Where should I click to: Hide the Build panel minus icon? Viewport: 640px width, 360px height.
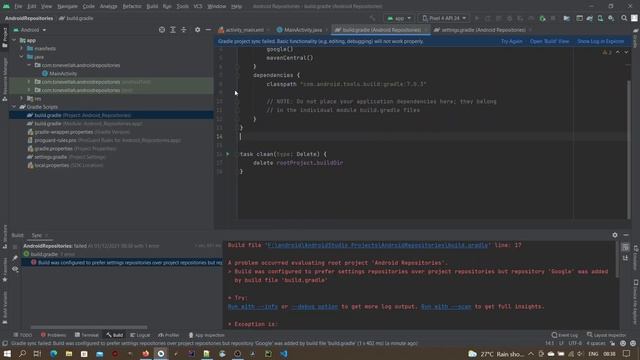tap(626, 235)
